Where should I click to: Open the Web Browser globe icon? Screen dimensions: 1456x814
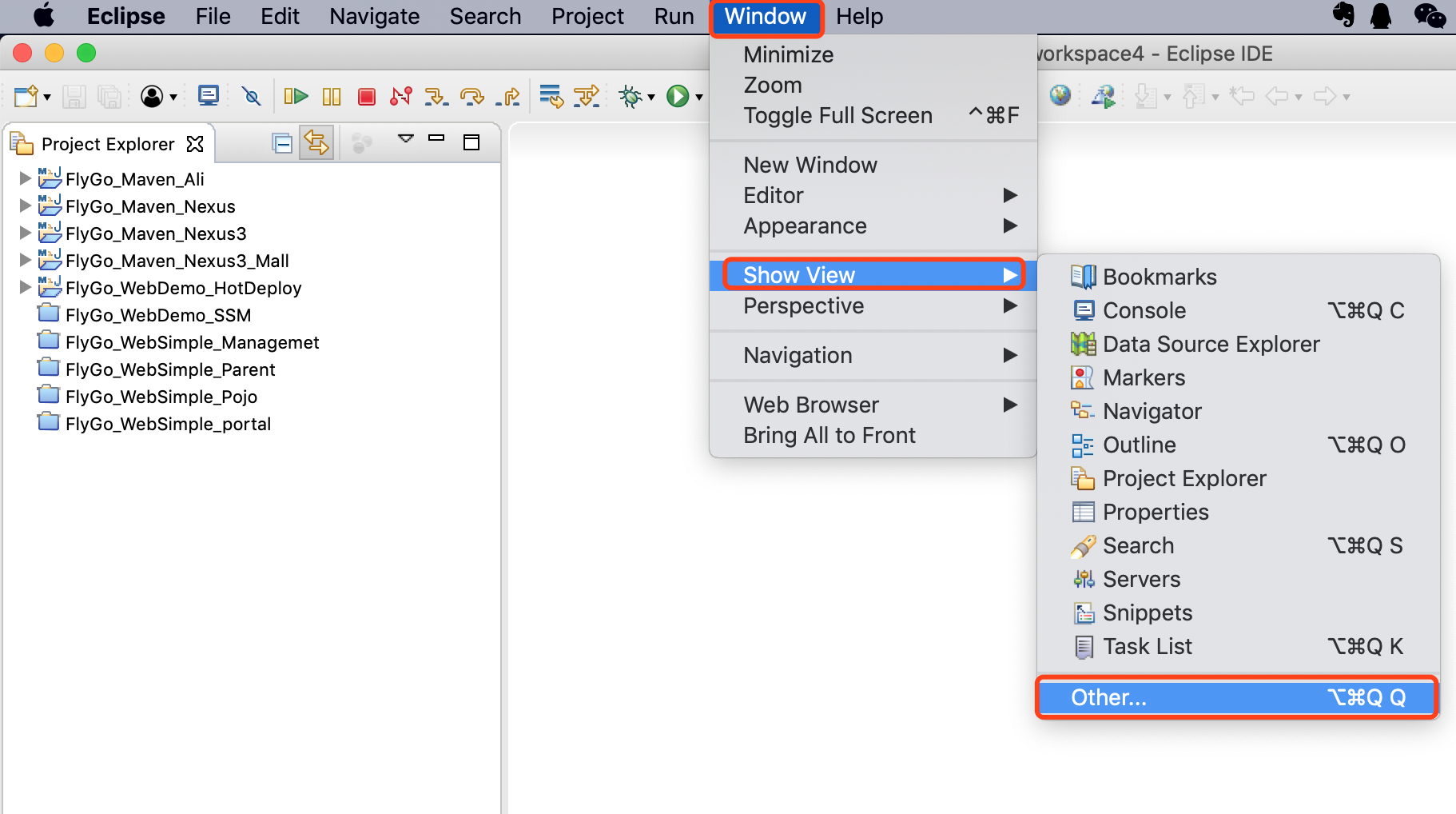(1060, 96)
